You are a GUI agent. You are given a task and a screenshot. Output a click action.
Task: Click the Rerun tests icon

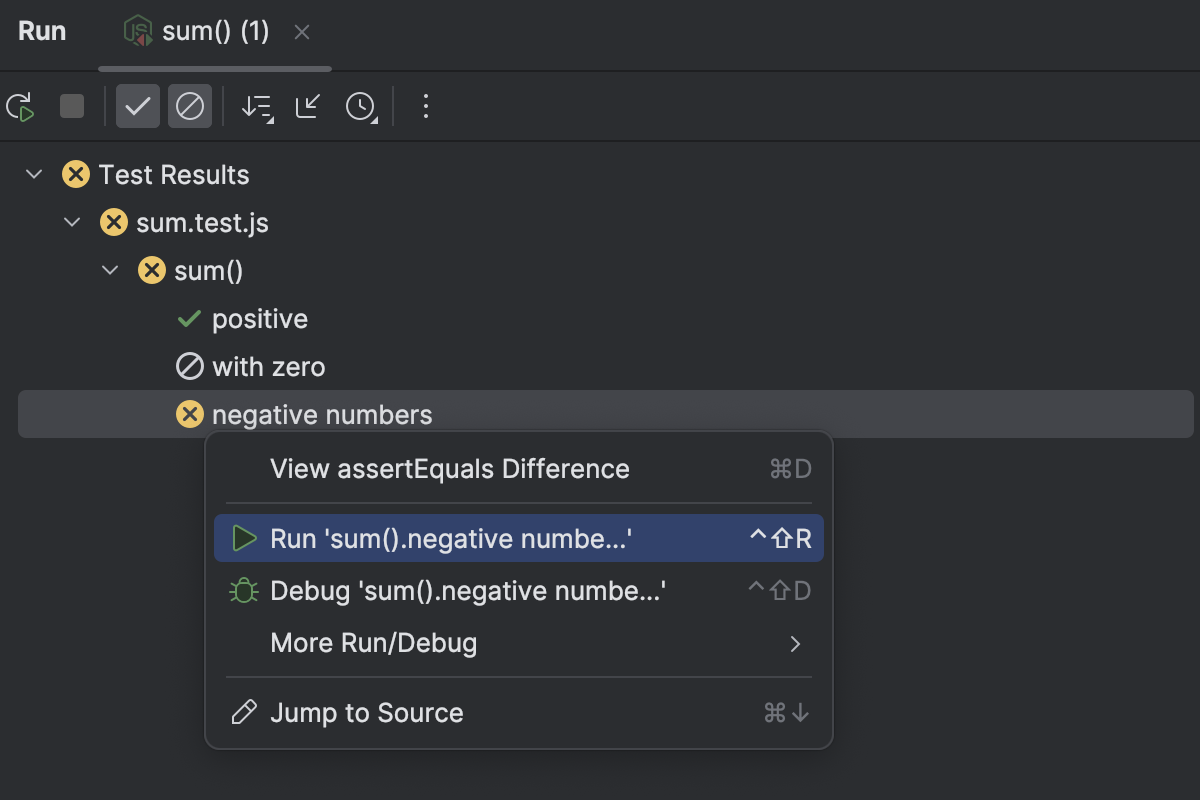click(x=20, y=107)
